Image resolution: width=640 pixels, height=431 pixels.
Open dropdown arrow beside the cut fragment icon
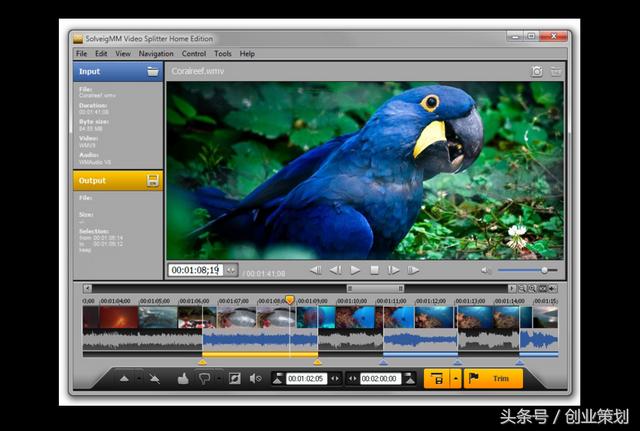[218, 379]
